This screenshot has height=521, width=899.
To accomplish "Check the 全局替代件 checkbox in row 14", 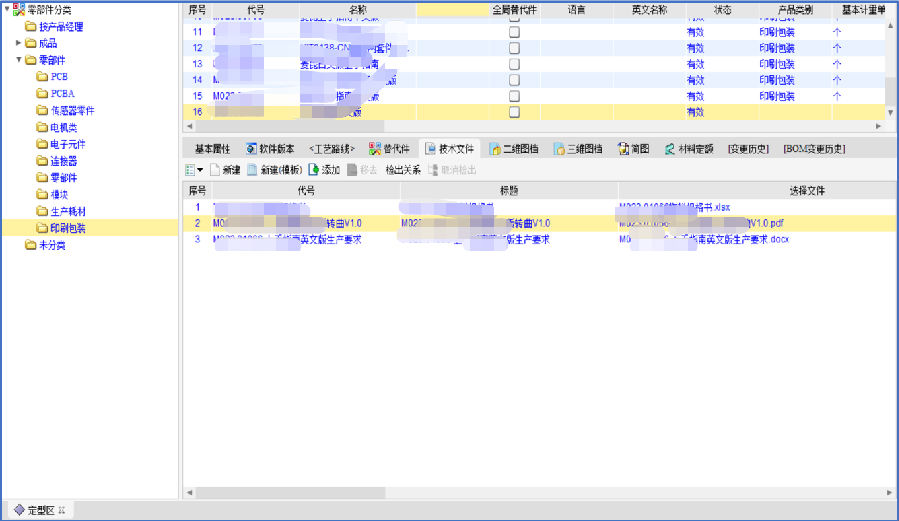I will 514,80.
